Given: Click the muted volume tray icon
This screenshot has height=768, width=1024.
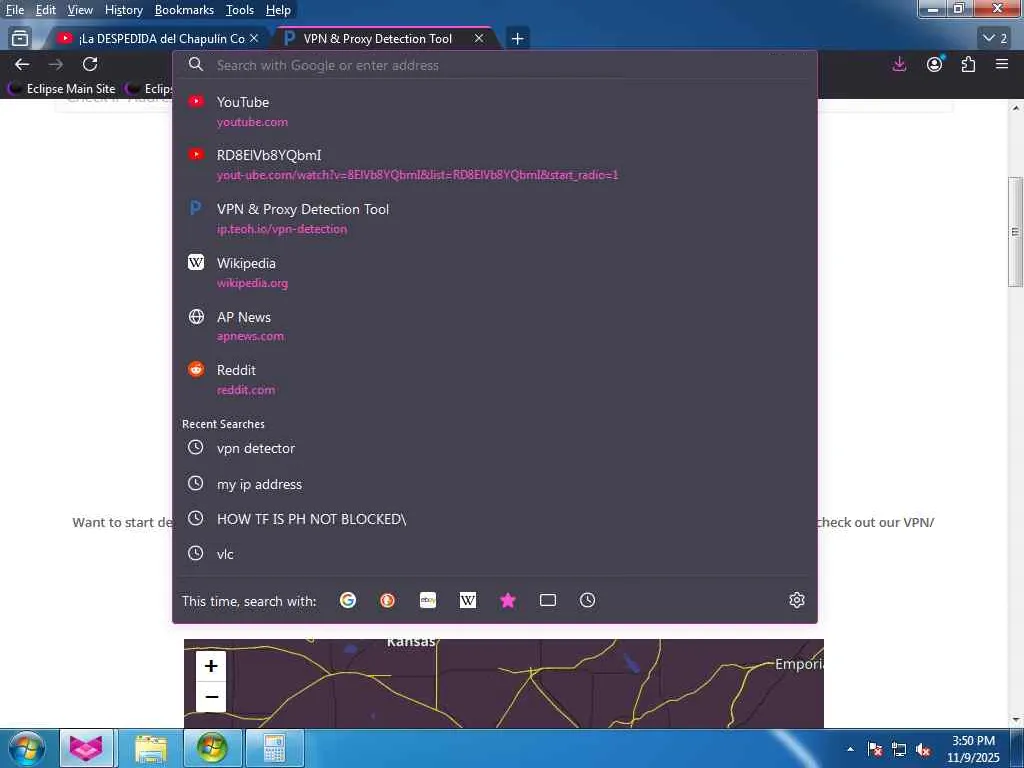Looking at the screenshot, I should coord(923,750).
